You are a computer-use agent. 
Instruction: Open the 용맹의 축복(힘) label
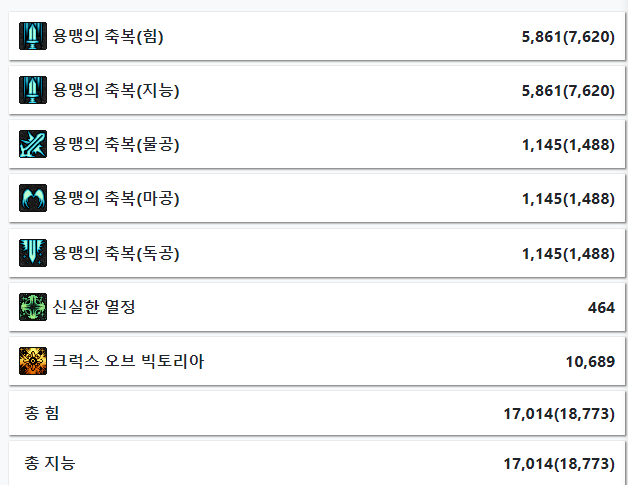(108, 36)
